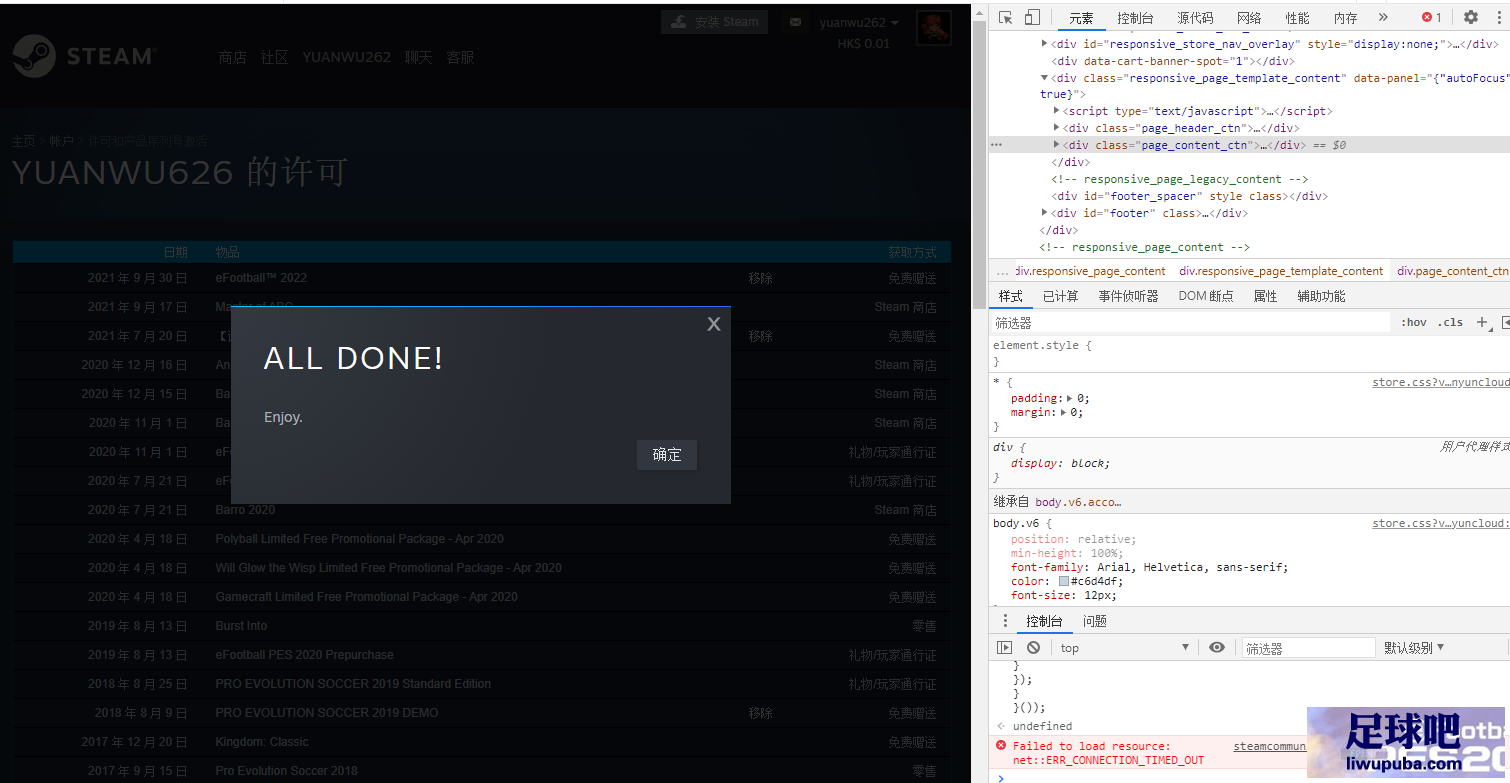1510x783 pixels.
Task: Click the #c6d4df color swatch
Action: pos(1064,581)
